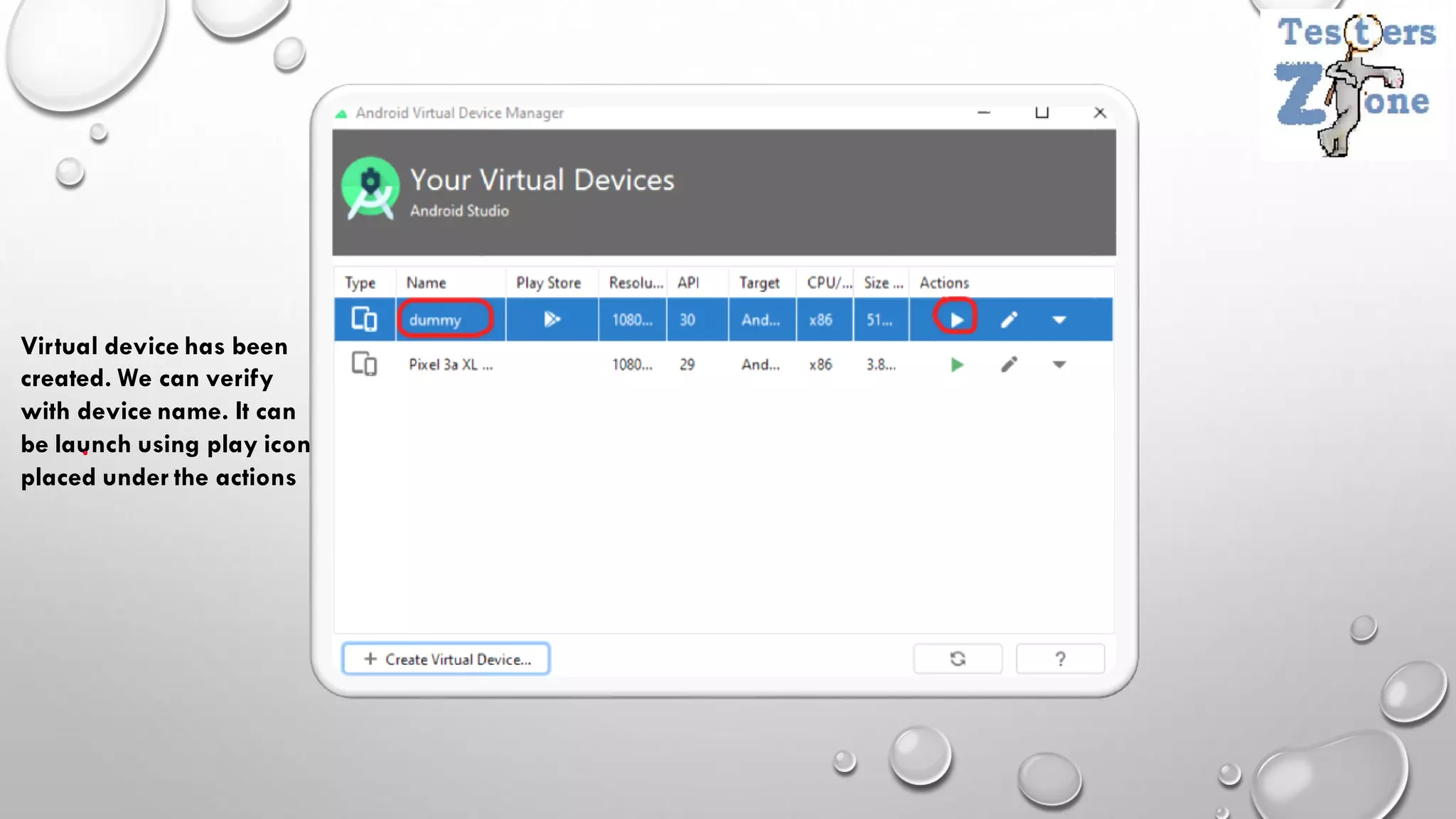This screenshot has width=1456, height=819.
Task: Select the dummy device name cell
Action: (451, 320)
